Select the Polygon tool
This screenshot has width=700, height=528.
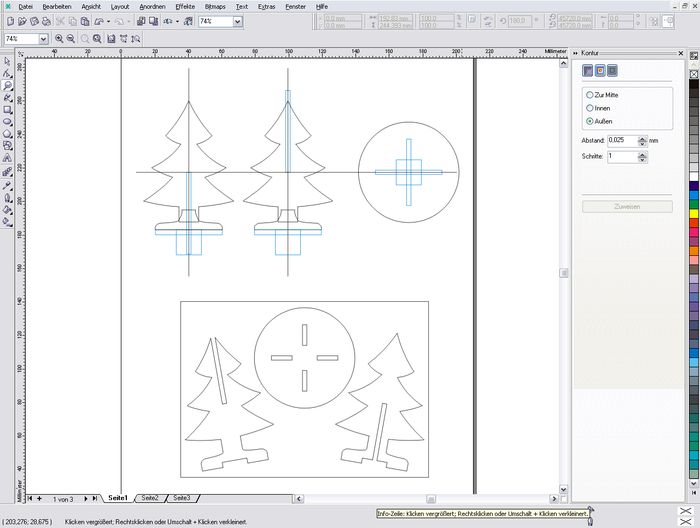tap(8, 134)
